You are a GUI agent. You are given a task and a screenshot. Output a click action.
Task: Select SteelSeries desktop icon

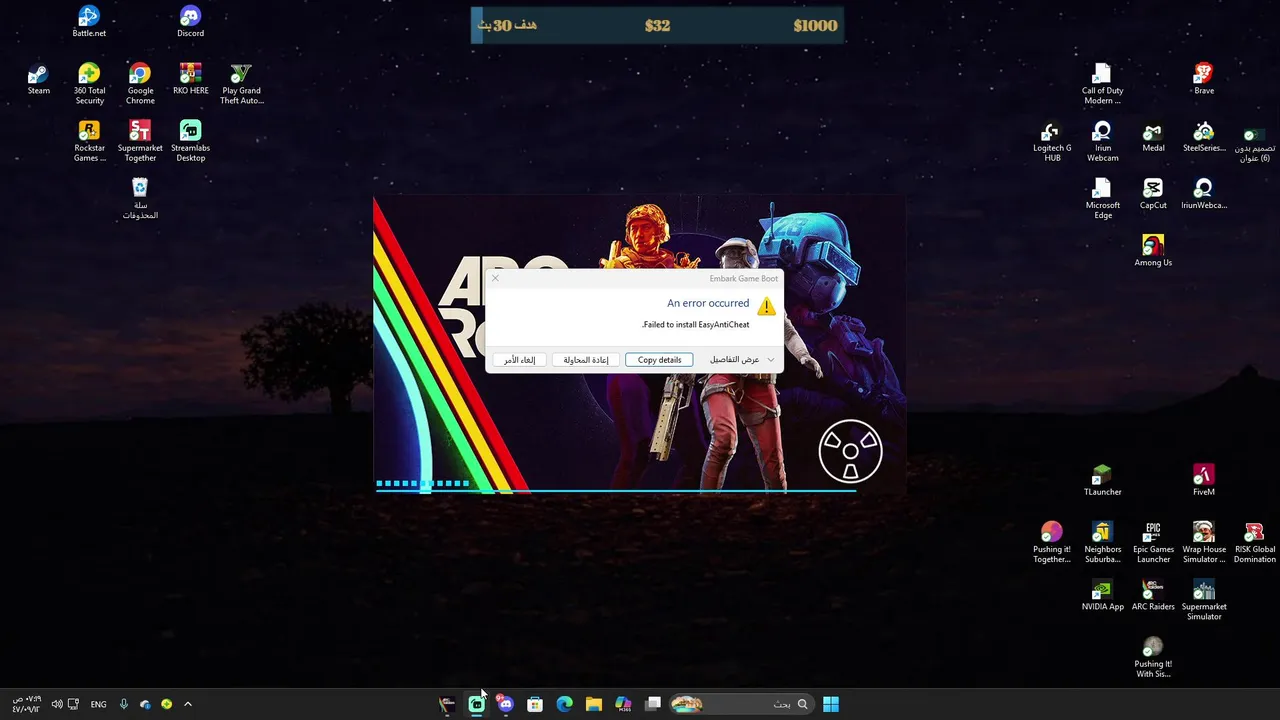[x=1204, y=137]
